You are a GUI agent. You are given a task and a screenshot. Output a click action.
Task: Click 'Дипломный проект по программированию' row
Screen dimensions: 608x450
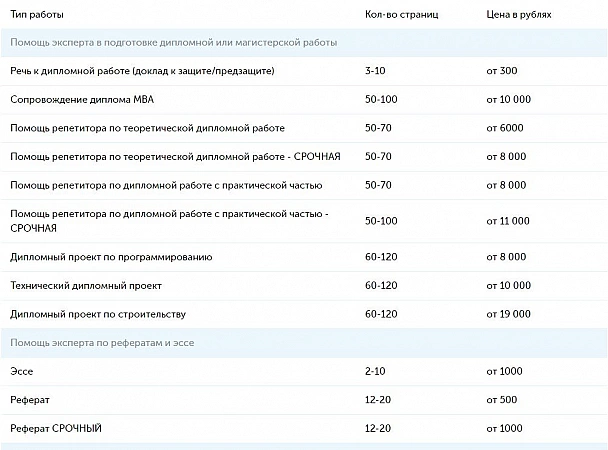[111, 257]
